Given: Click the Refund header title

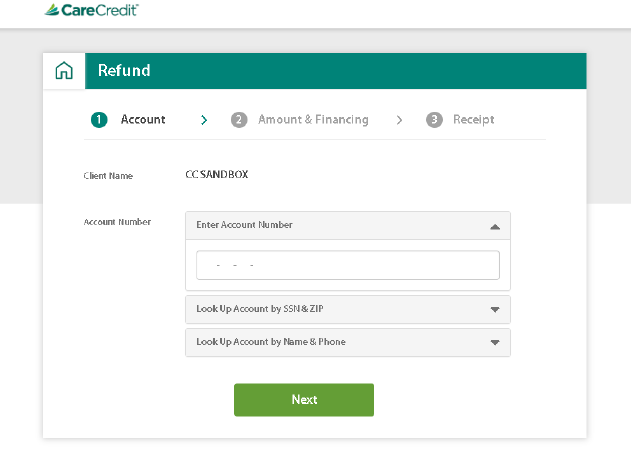Looking at the screenshot, I should (124, 71).
